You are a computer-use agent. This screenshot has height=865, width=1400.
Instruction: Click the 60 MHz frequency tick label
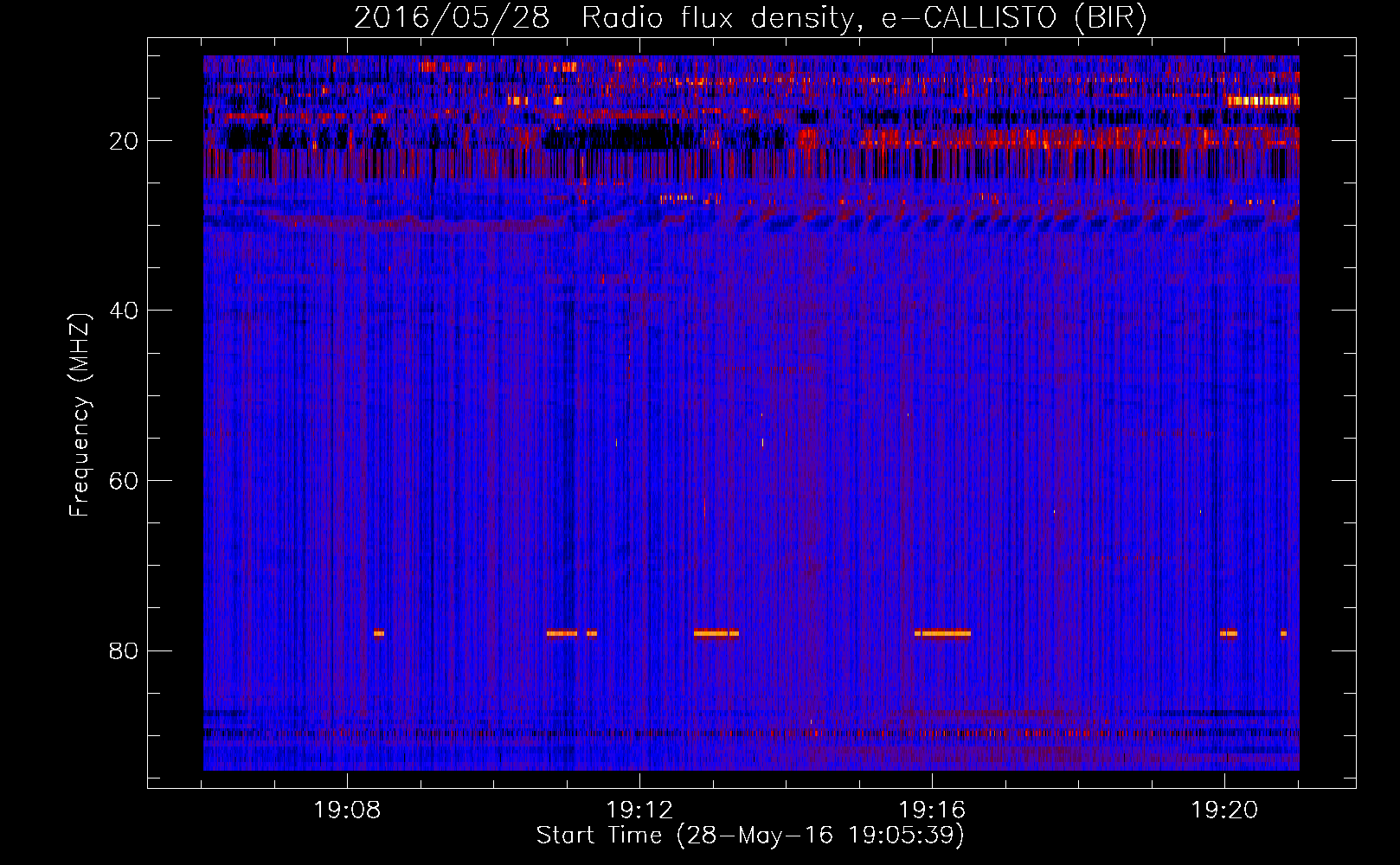point(124,481)
